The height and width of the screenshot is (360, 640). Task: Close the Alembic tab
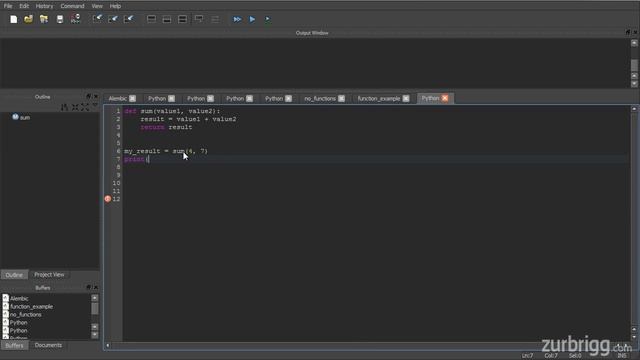tap(133, 98)
